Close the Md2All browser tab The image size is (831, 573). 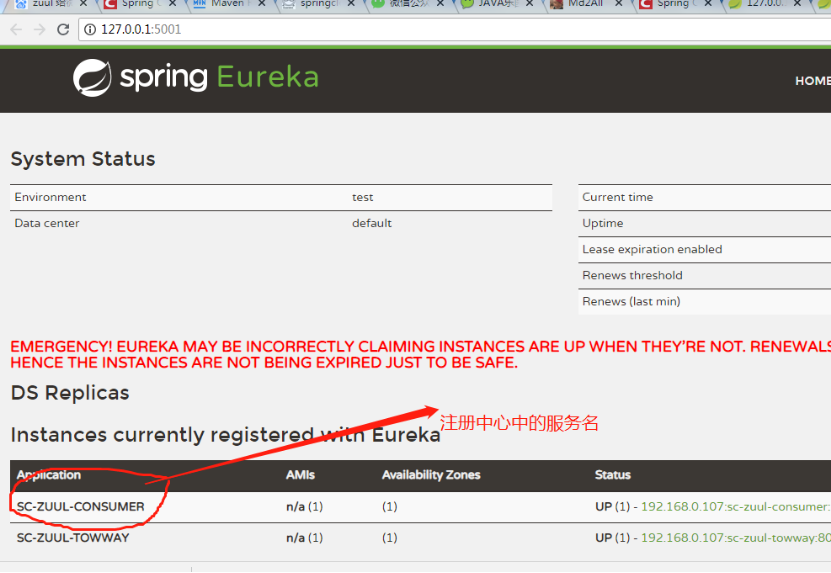pos(618,3)
